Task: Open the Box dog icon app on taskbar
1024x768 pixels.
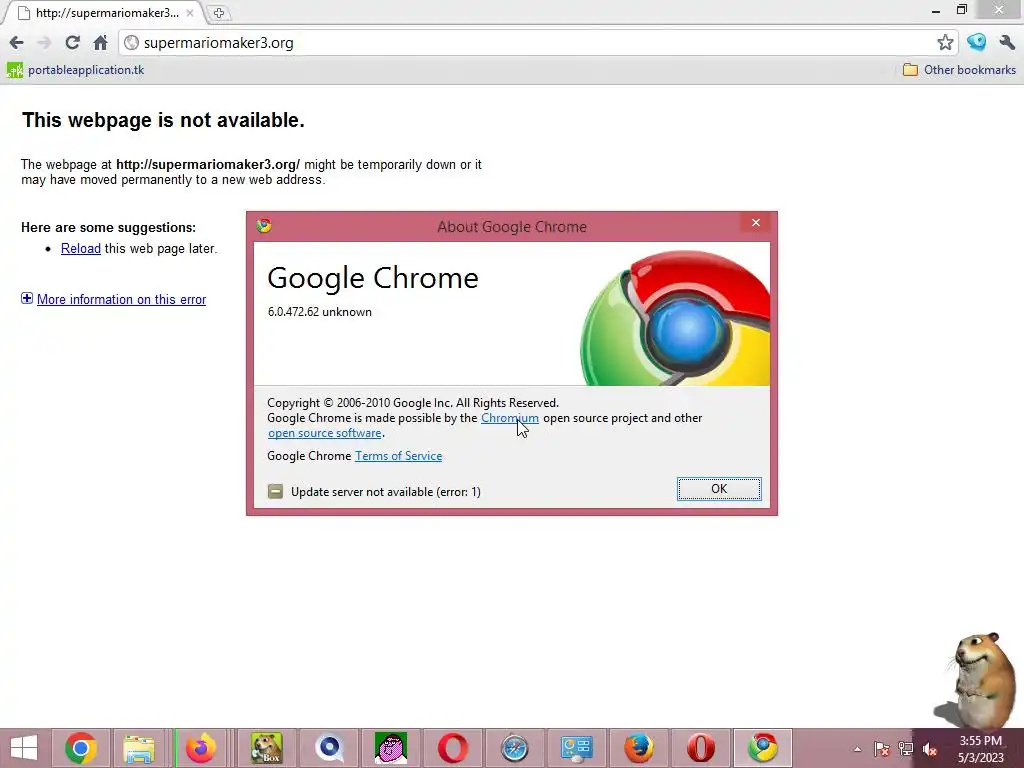Action: [266, 748]
